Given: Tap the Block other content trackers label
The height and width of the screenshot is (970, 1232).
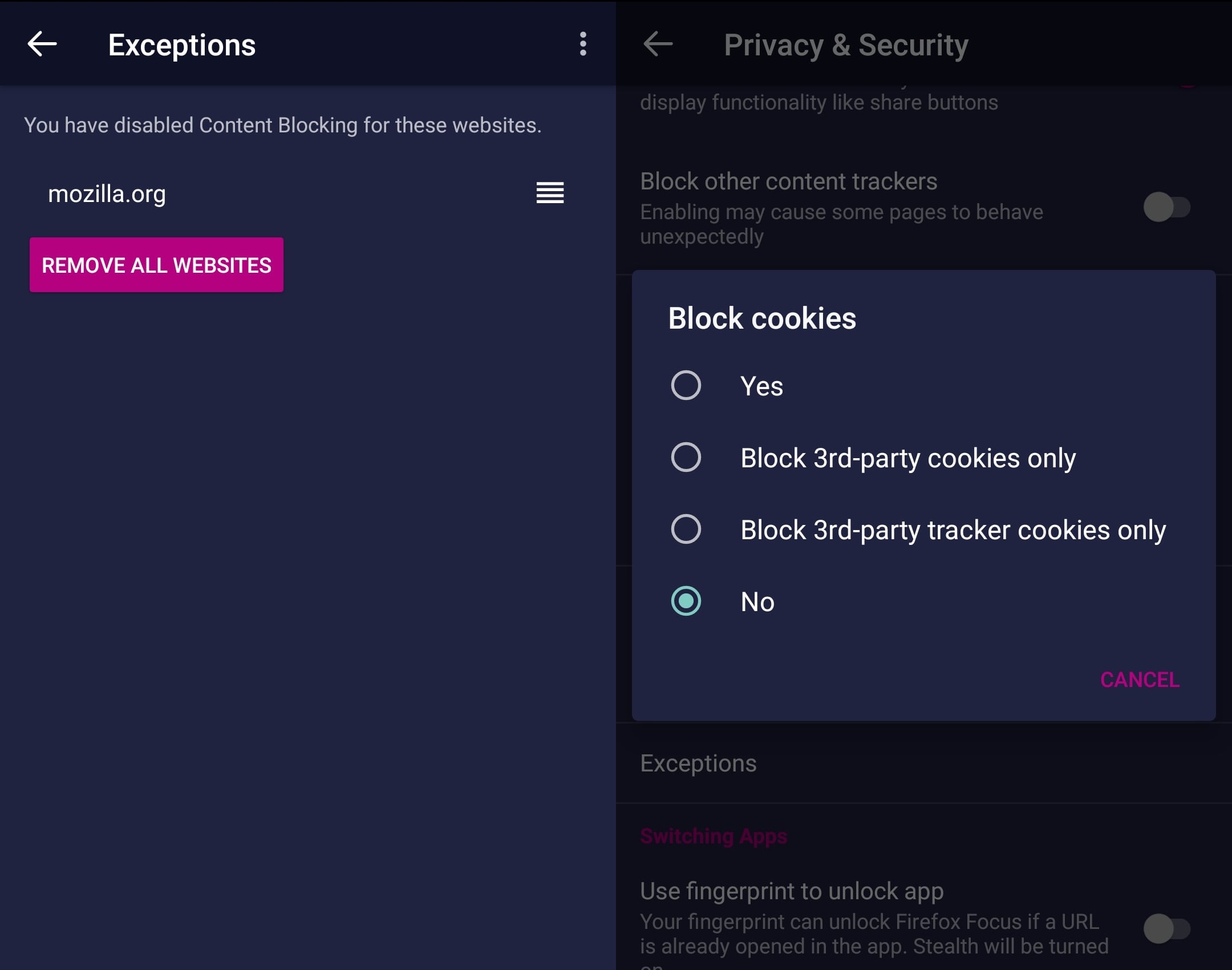Looking at the screenshot, I should point(788,181).
